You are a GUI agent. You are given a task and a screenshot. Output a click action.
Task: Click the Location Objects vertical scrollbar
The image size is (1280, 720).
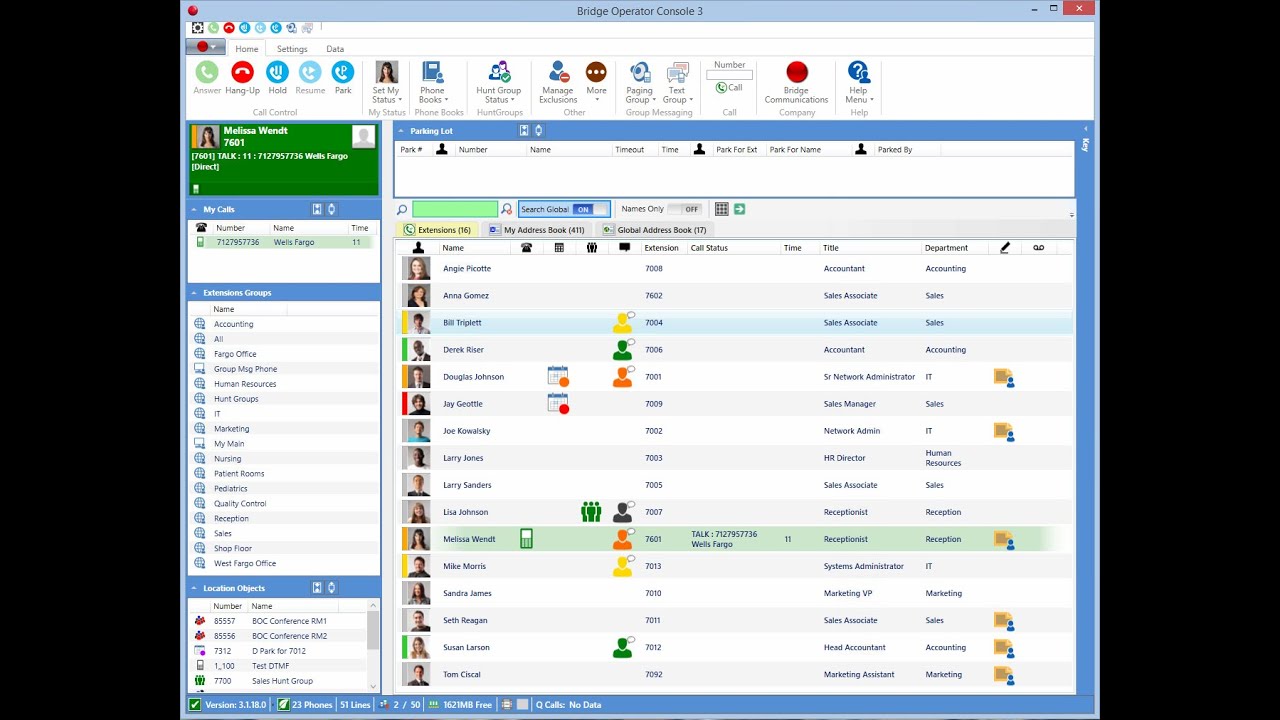coord(374,646)
